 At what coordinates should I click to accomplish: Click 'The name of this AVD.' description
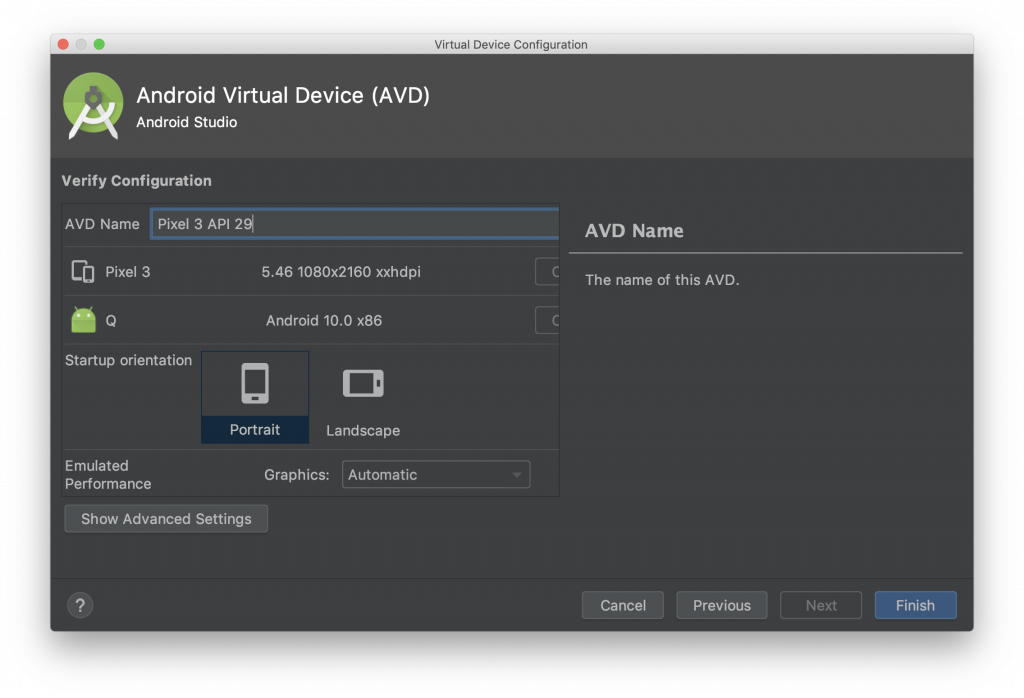point(662,279)
